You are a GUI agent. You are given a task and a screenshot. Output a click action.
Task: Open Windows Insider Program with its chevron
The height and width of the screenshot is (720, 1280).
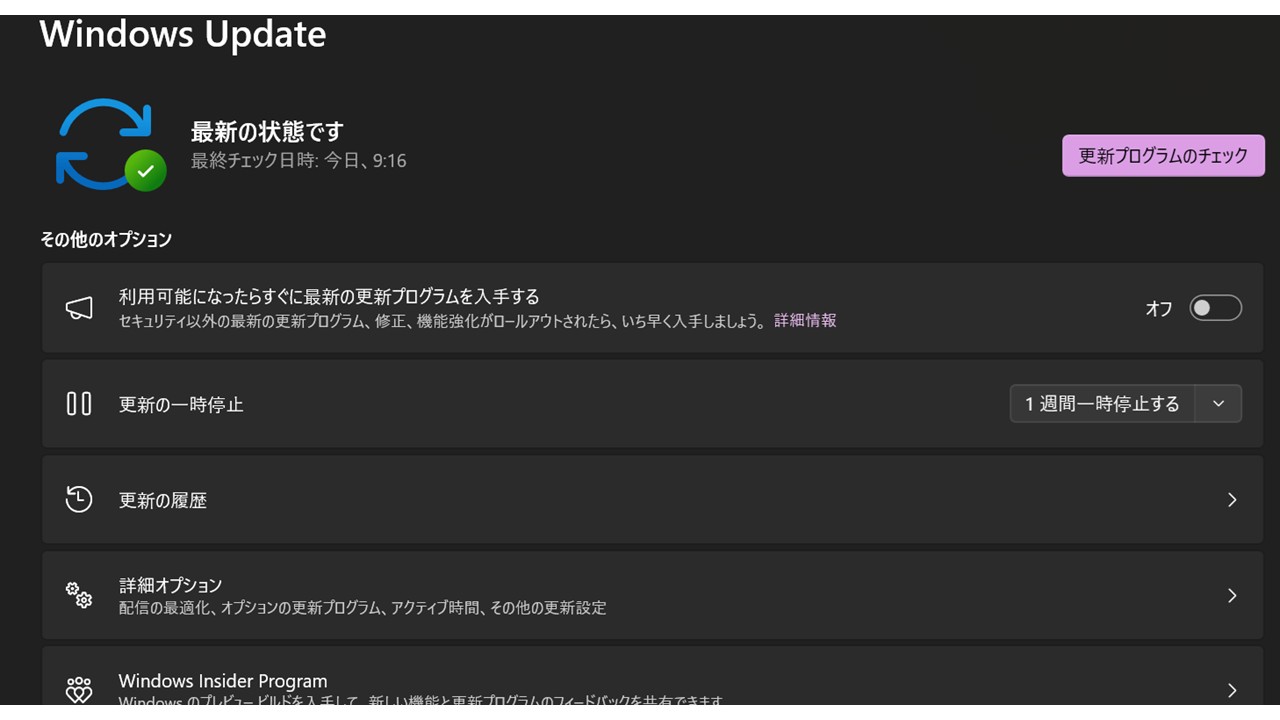pos(1232,689)
